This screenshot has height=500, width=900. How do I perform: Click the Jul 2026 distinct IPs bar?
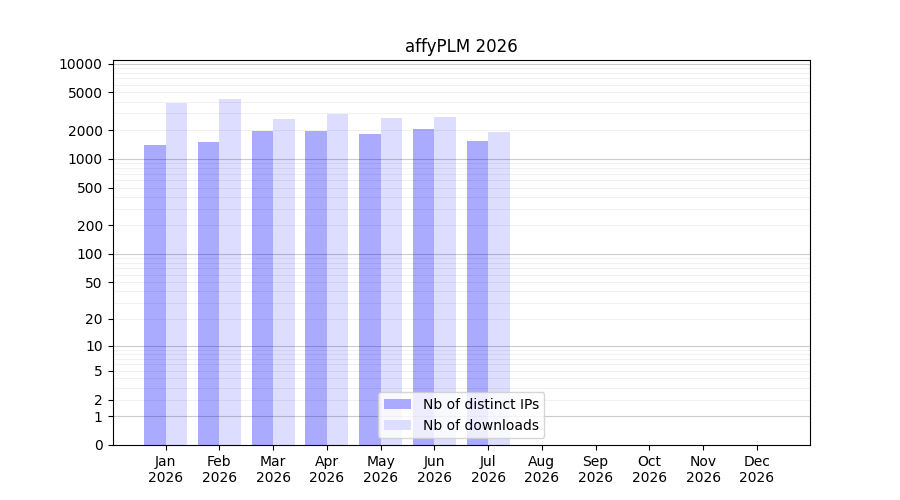tap(478, 293)
